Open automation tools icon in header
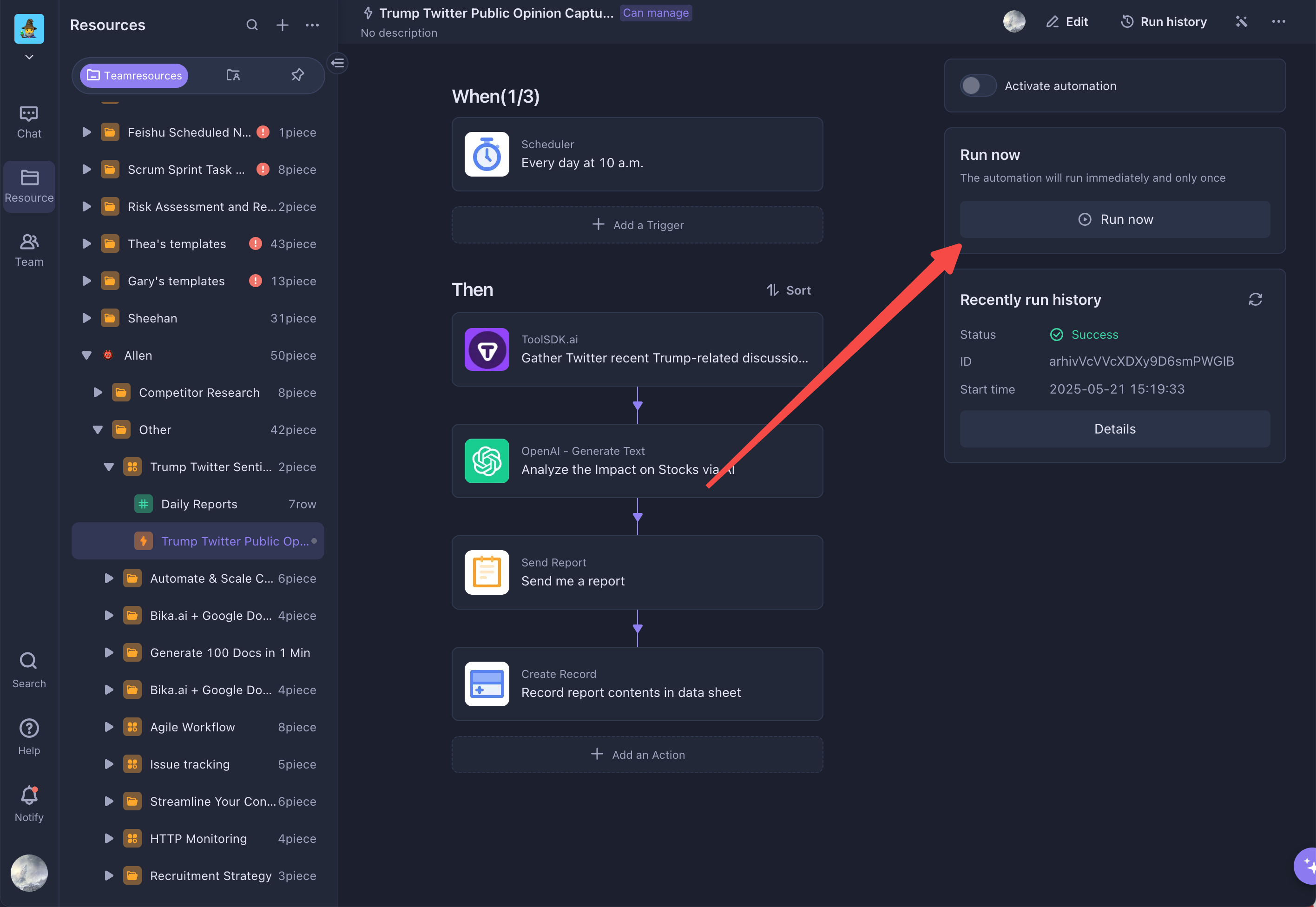This screenshot has height=907, width=1316. click(1242, 21)
